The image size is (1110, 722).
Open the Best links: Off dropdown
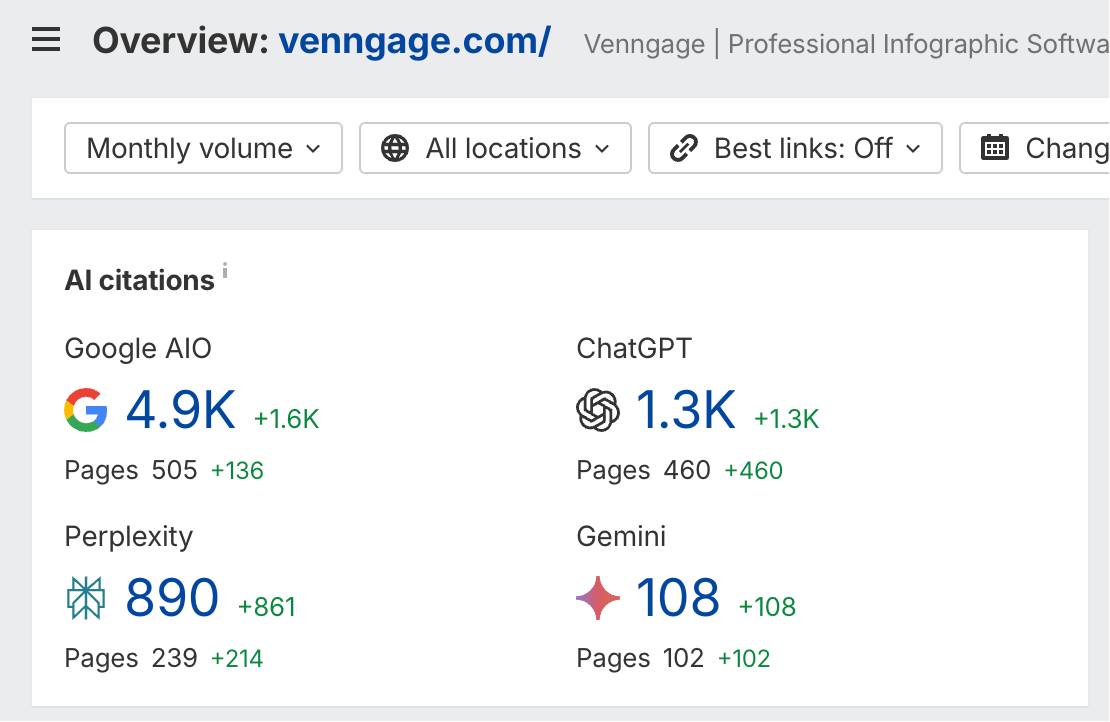pyautogui.click(x=796, y=148)
